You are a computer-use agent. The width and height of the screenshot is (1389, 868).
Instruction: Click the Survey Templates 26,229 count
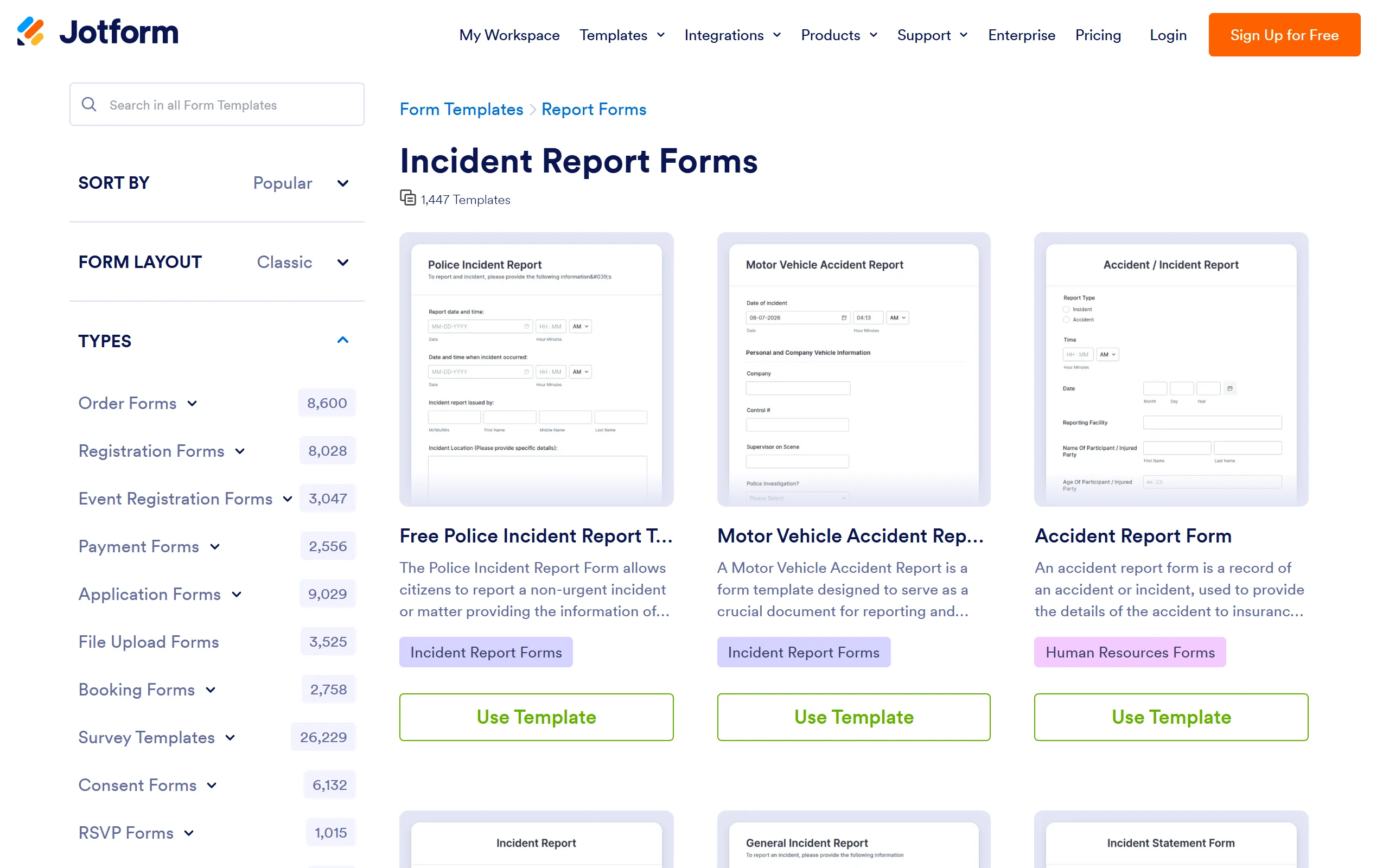click(323, 737)
